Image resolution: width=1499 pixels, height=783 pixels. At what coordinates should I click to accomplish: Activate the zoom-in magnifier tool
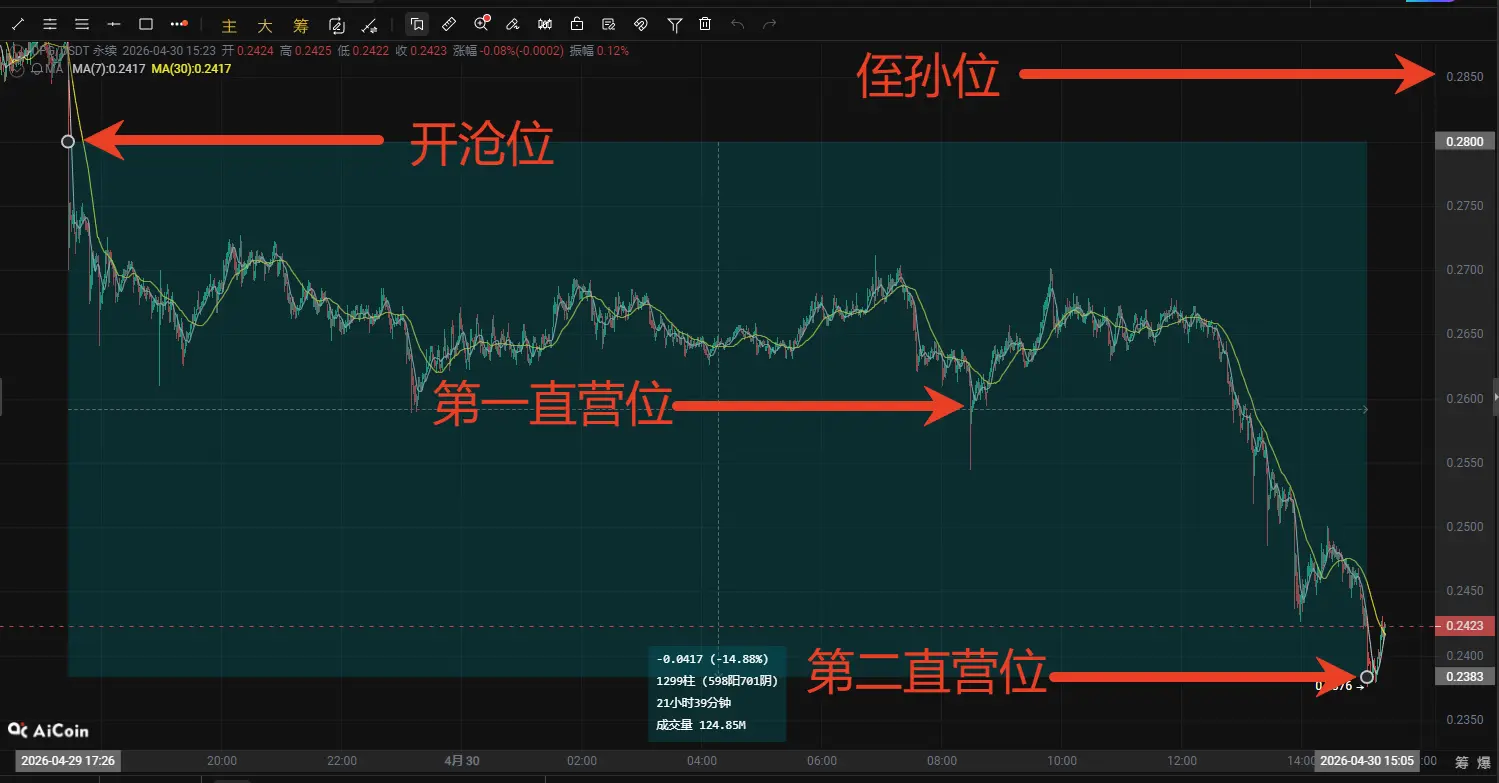(481, 24)
